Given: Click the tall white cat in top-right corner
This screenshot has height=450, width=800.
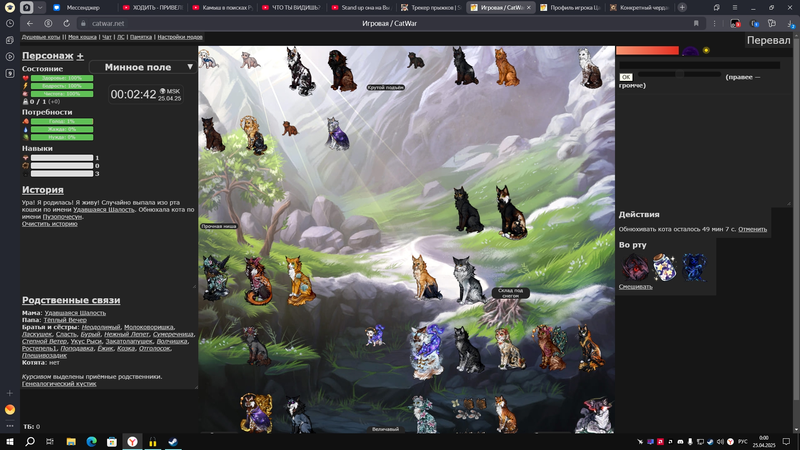Looking at the screenshot, I should [590, 69].
